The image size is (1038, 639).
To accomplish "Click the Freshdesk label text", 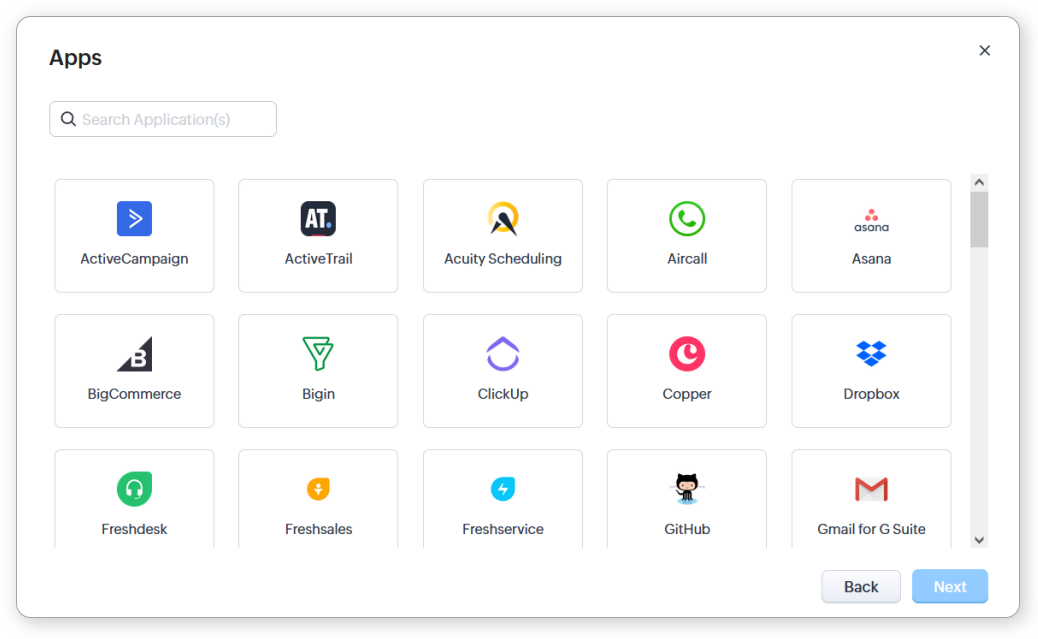I will coord(134,529).
